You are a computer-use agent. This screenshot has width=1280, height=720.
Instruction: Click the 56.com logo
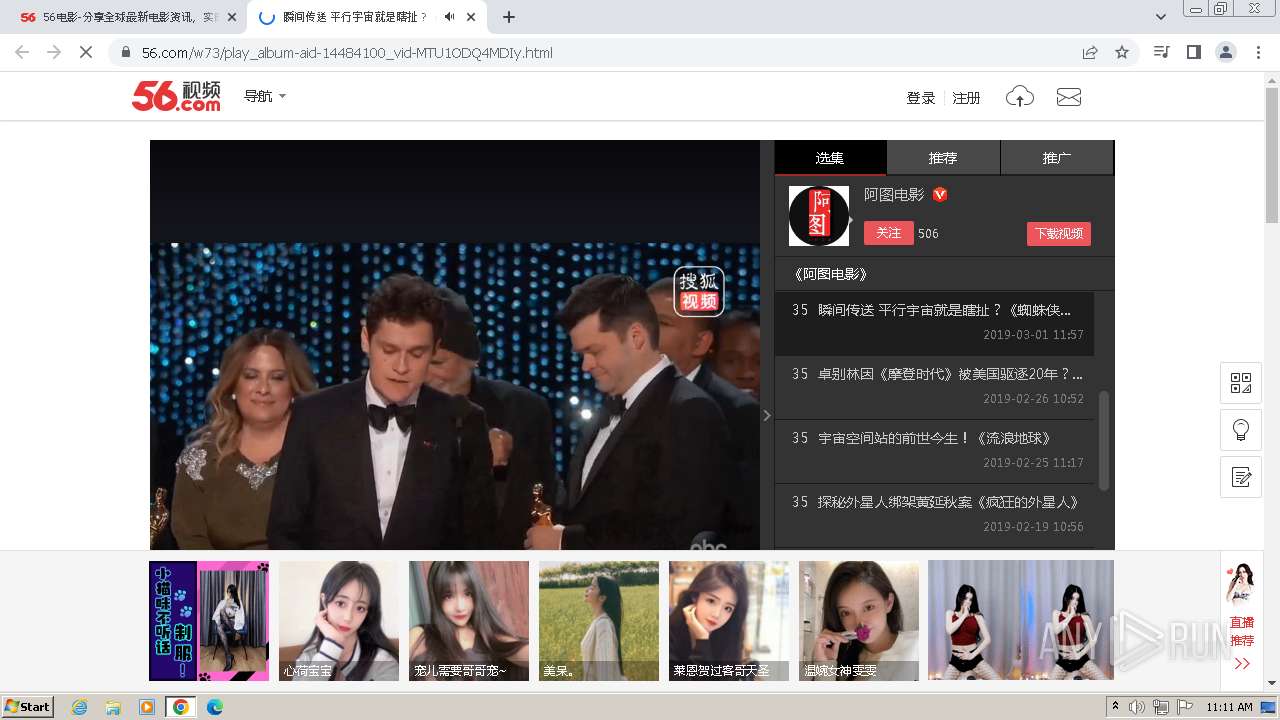point(176,96)
